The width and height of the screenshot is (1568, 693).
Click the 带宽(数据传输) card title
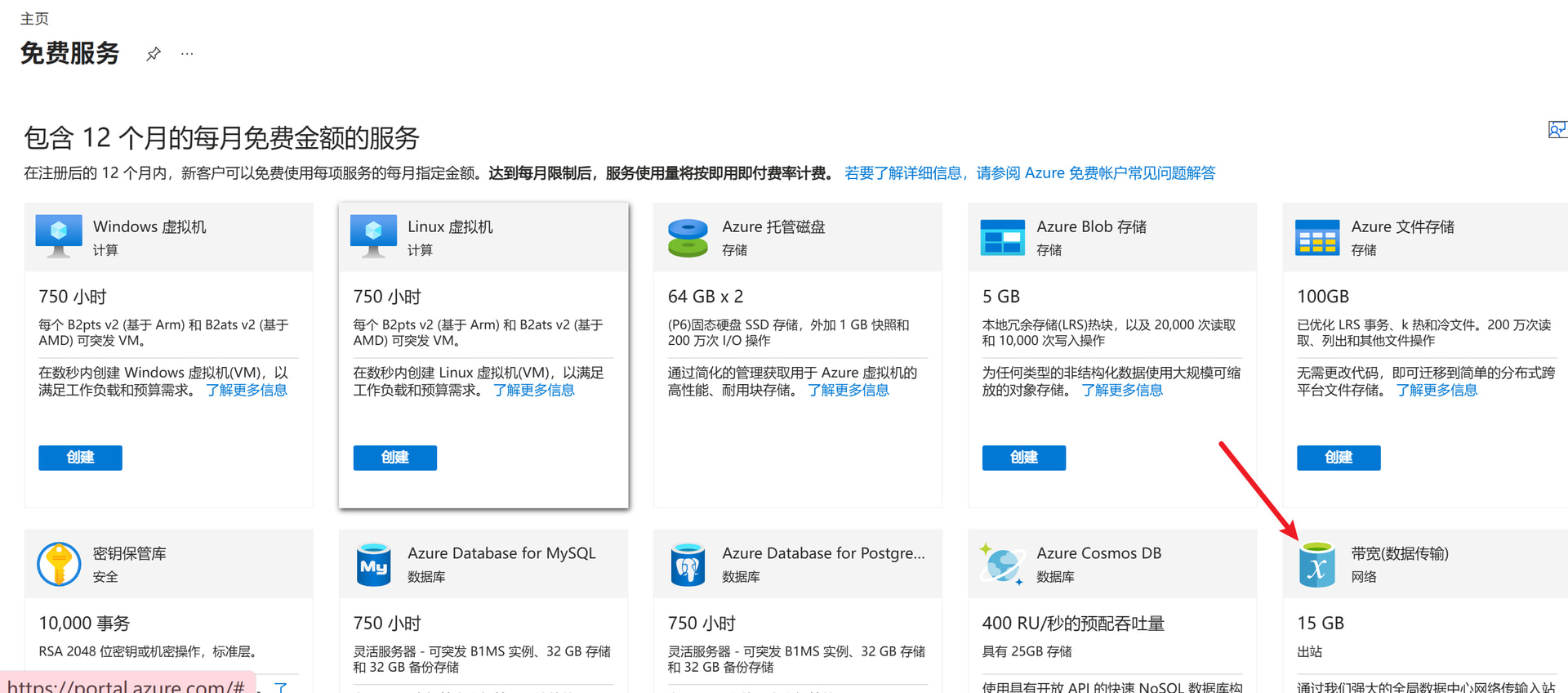[x=1400, y=553]
